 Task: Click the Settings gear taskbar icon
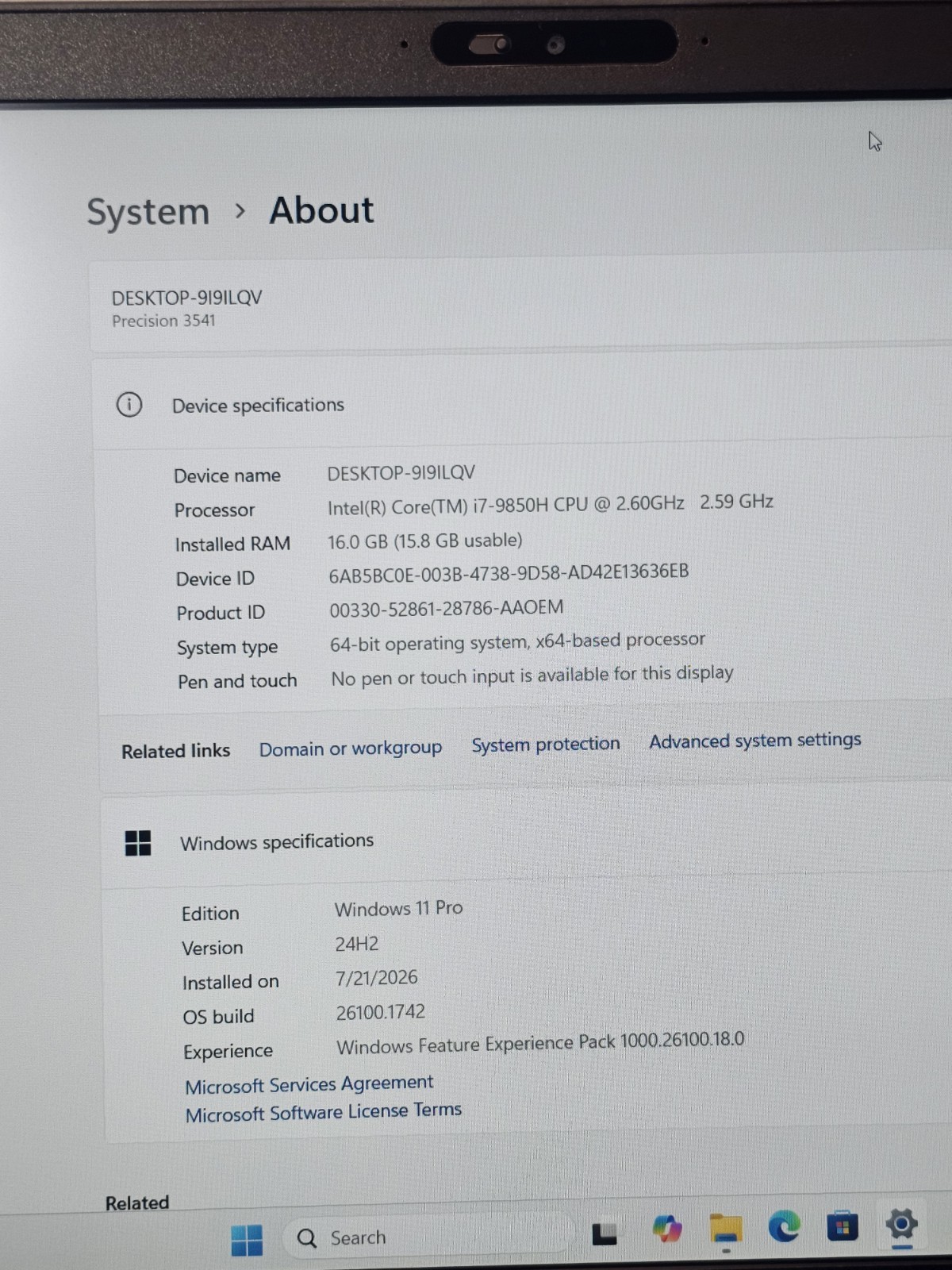coord(901,1224)
